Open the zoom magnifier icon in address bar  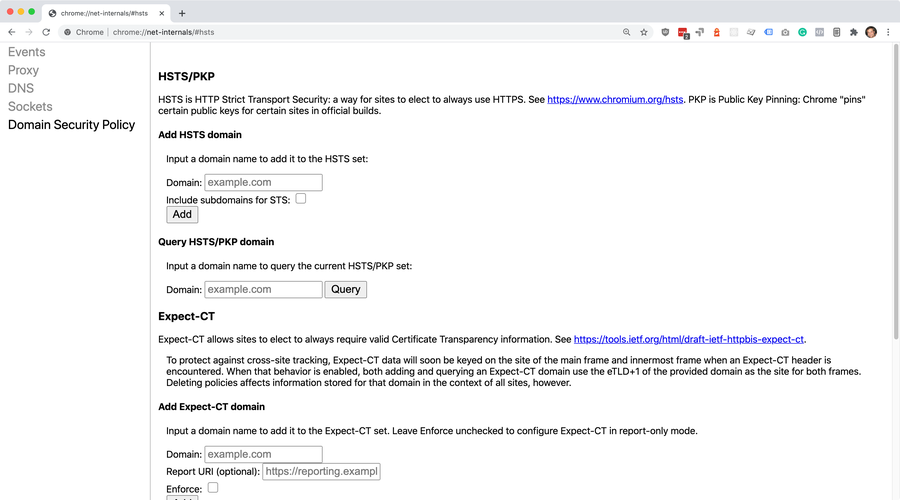(x=627, y=32)
